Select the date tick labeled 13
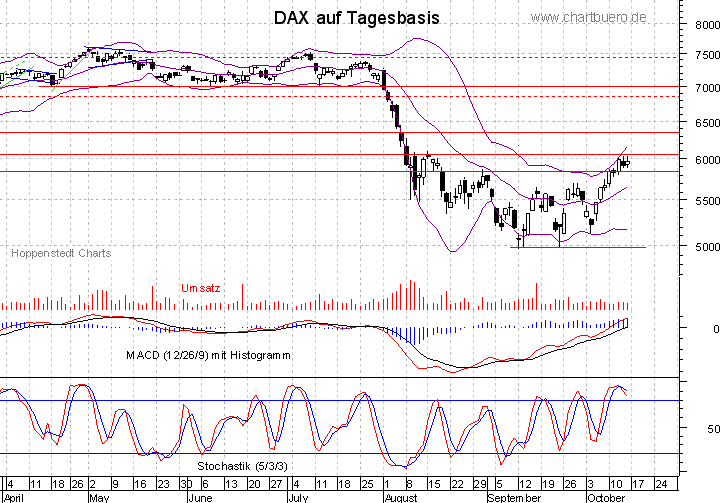 [x=231, y=485]
